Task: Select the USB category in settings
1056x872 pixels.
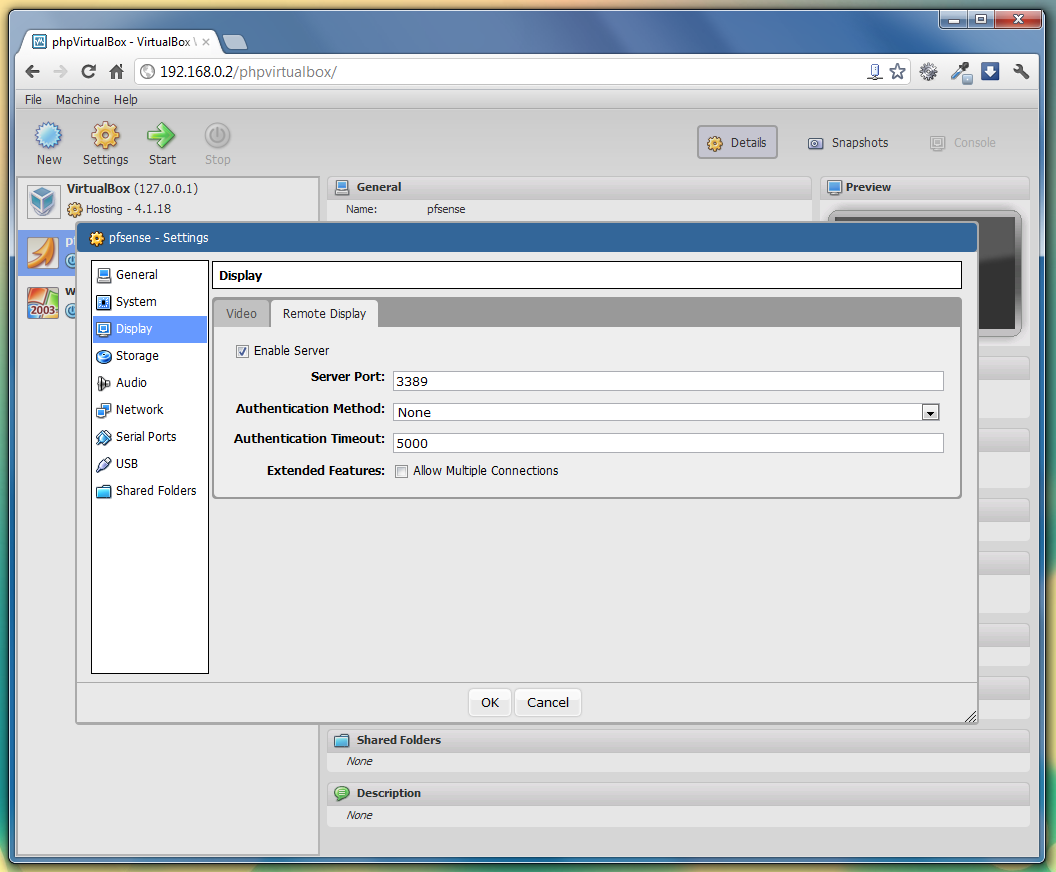Action: 150,463
